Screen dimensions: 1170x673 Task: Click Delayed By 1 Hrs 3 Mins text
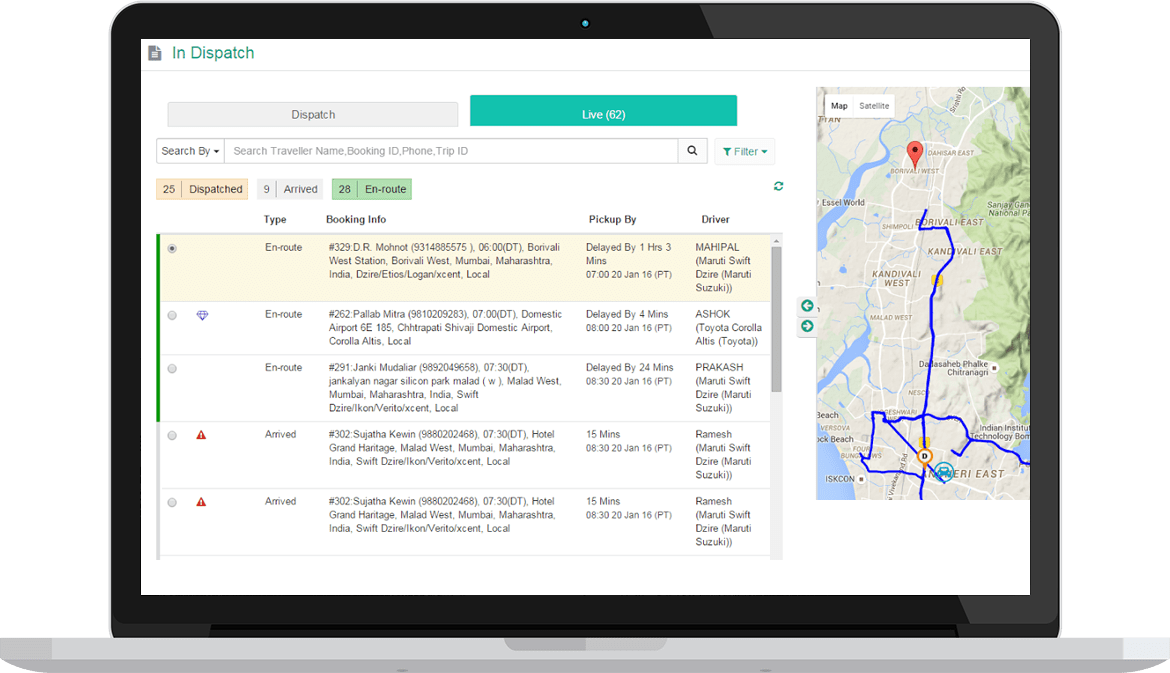(629, 254)
